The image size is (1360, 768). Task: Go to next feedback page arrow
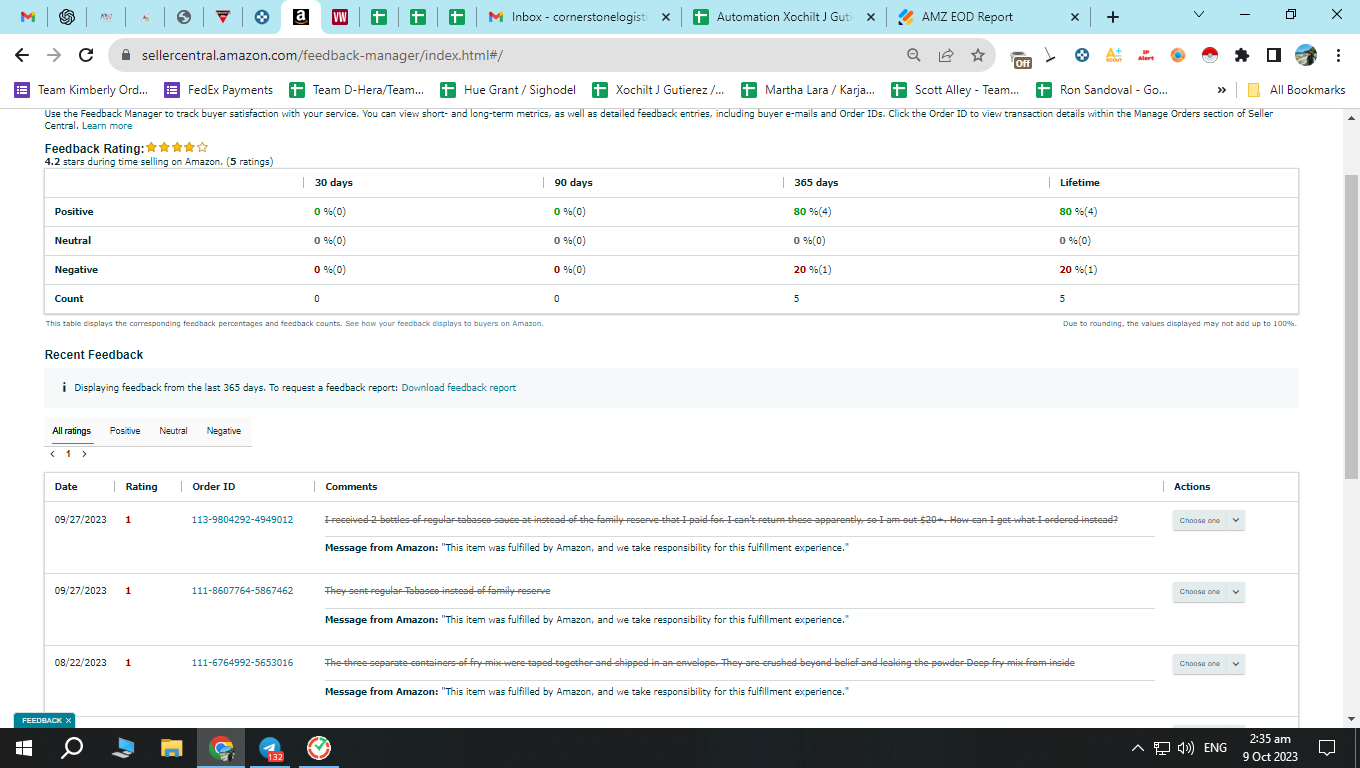tap(84, 454)
